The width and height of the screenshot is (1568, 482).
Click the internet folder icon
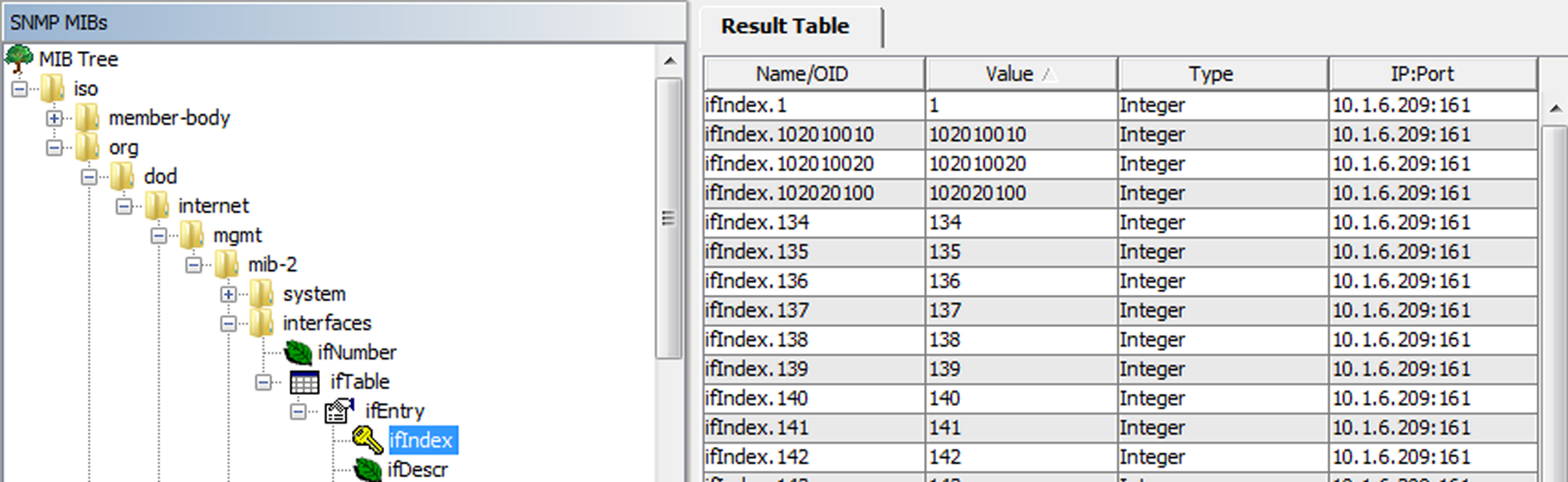(x=157, y=205)
